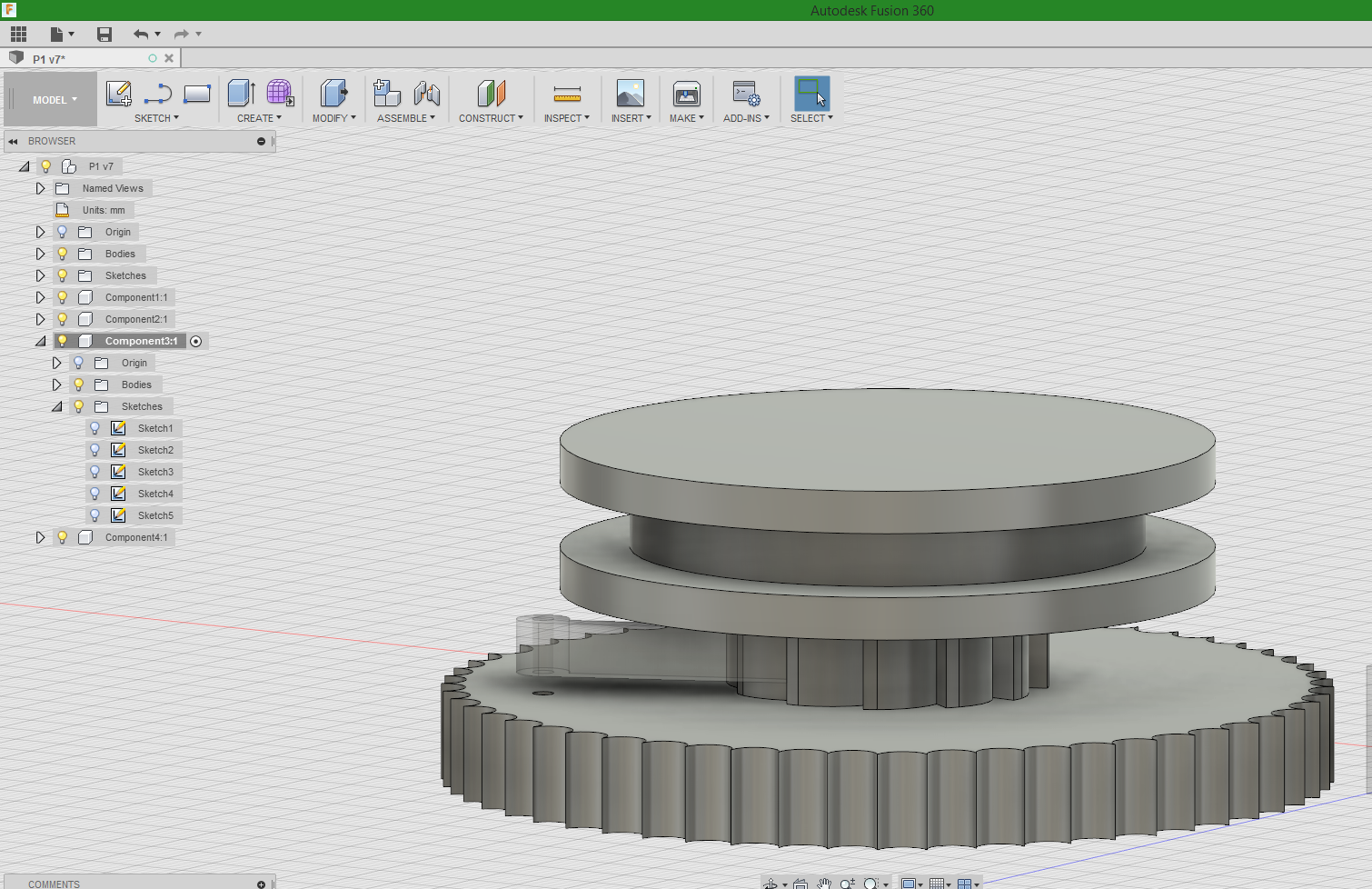Toggle visibility of Component3:1 Origin folder
The width and height of the screenshot is (1372, 889).
point(78,363)
